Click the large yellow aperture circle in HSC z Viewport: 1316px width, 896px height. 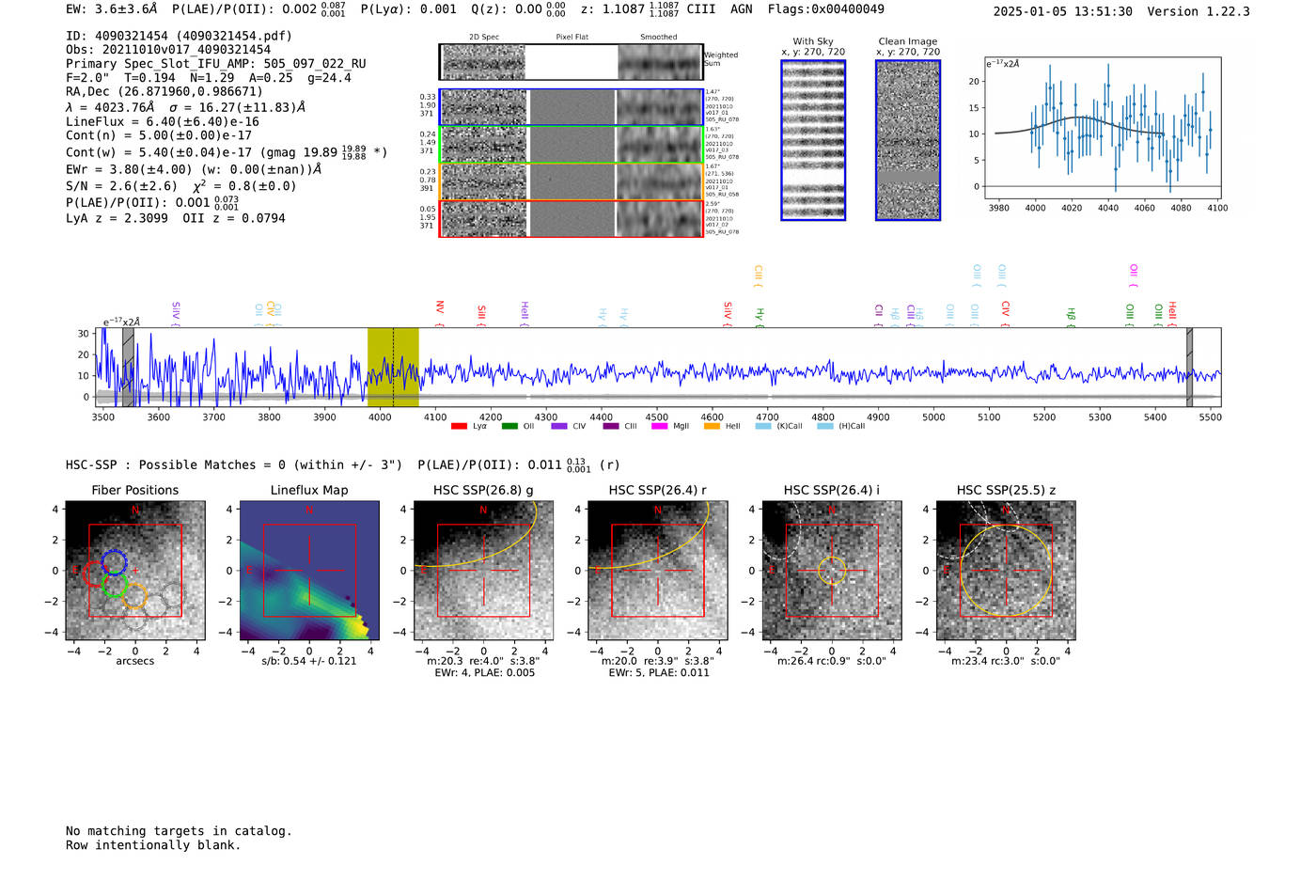tap(1006, 571)
